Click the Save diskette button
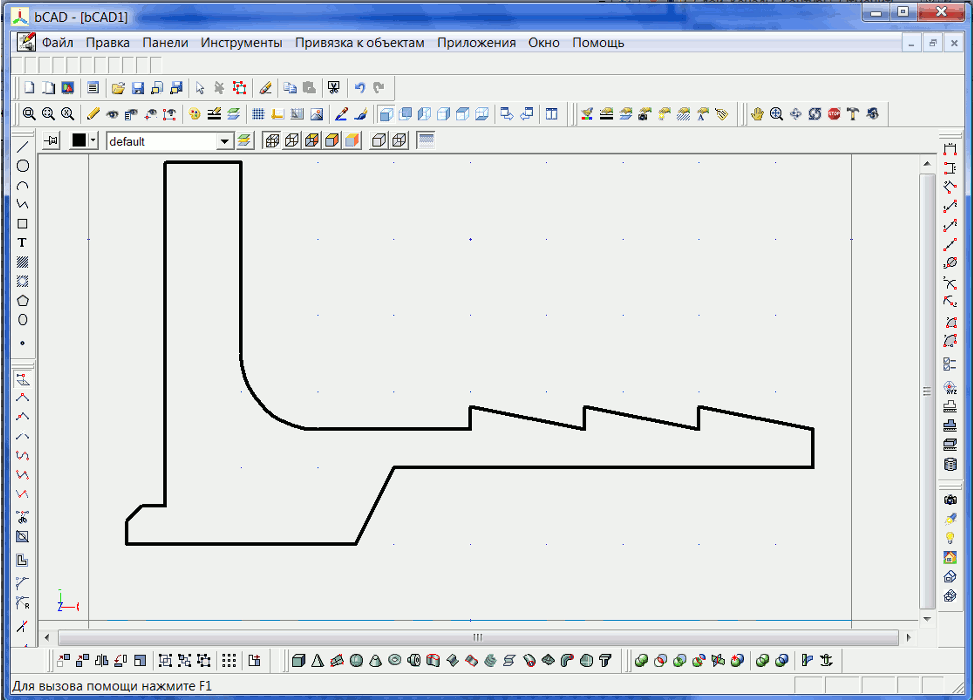 (x=138, y=88)
